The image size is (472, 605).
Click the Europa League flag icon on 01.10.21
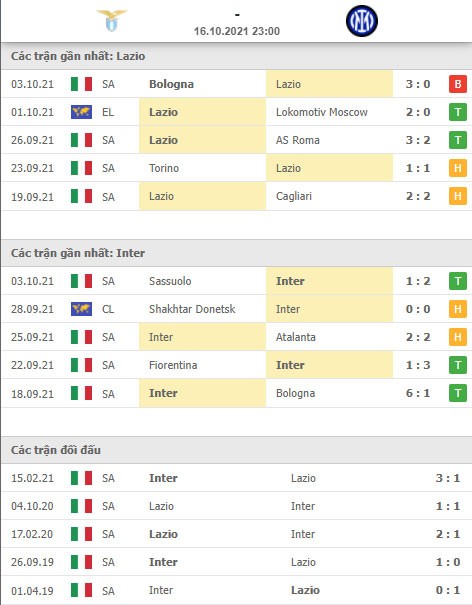coord(81,112)
